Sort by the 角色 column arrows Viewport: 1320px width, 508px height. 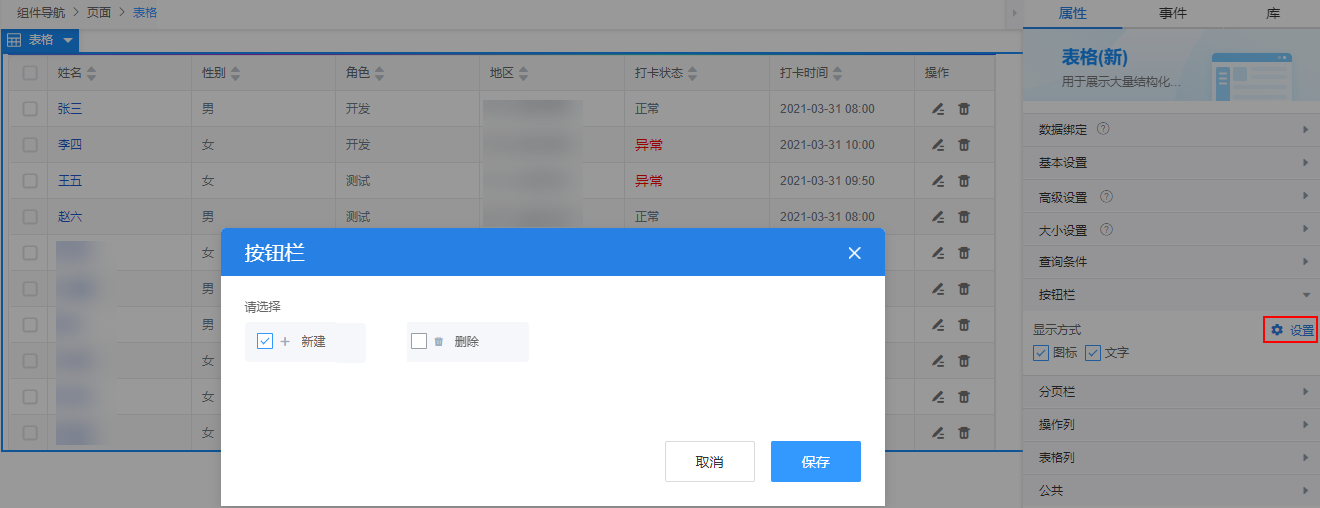[379, 73]
